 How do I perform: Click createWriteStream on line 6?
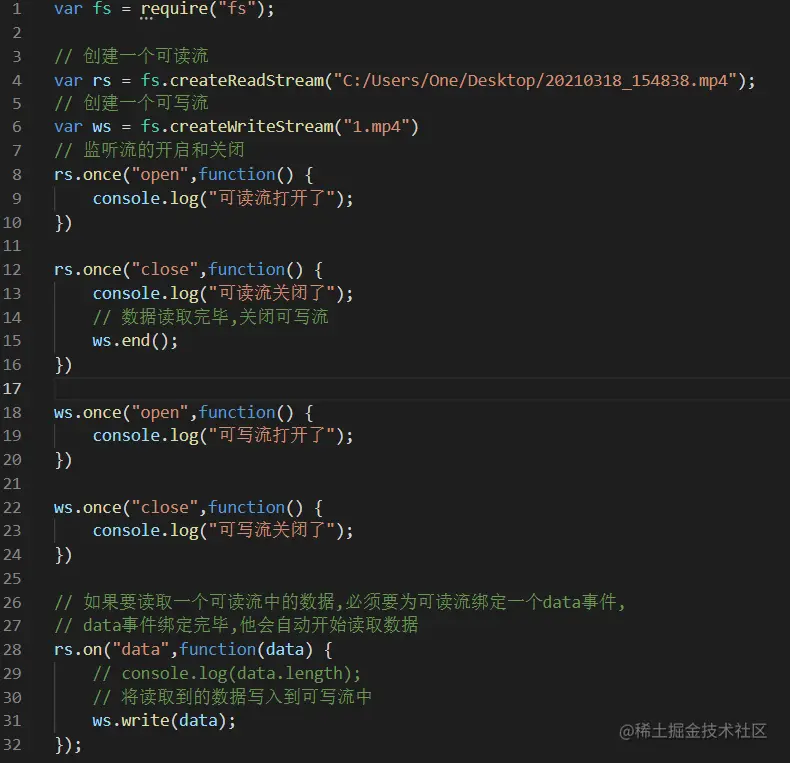coord(251,126)
